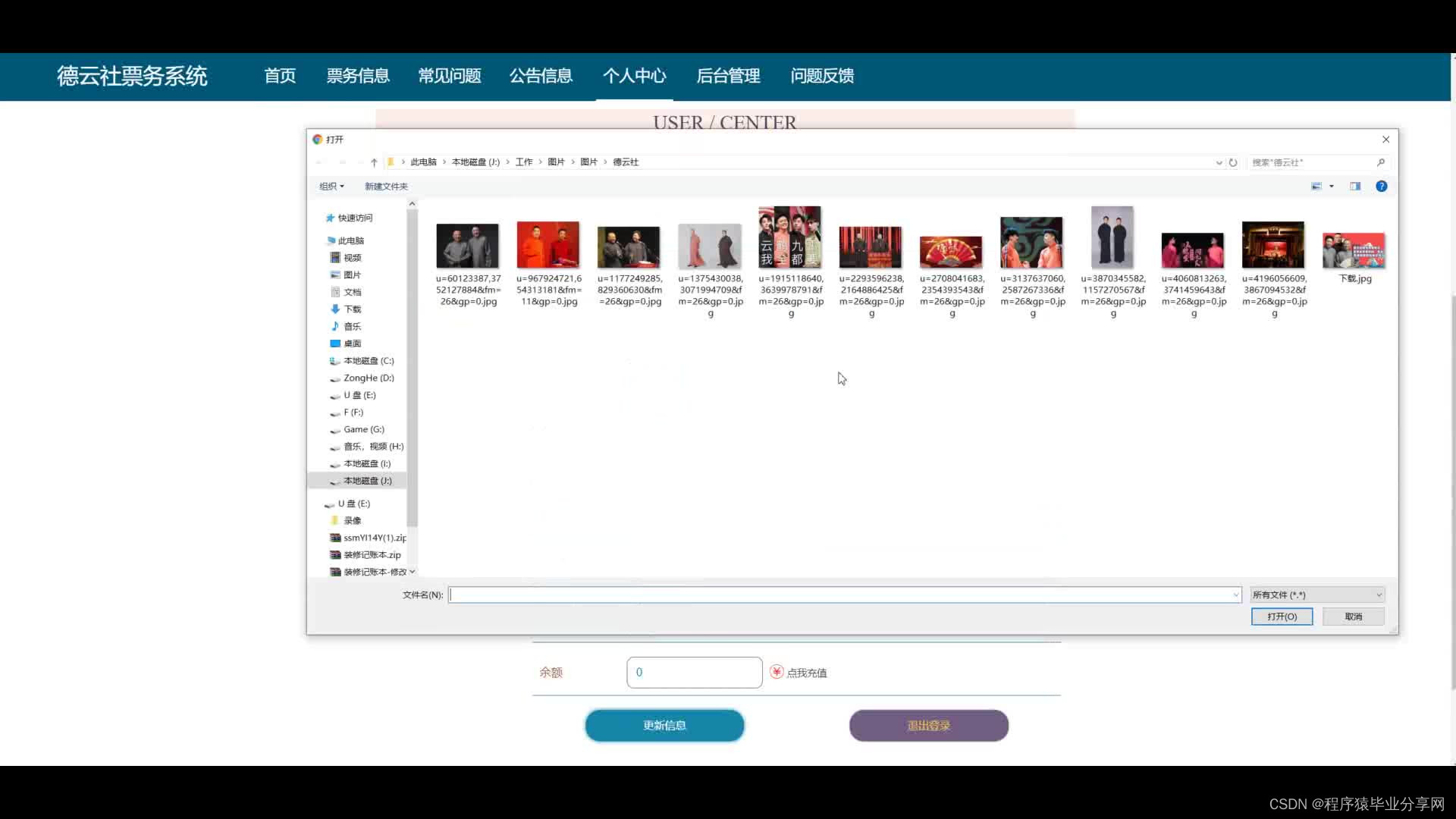Click the 更新信息 button
The height and width of the screenshot is (819, 1456).
pos(664,726)
